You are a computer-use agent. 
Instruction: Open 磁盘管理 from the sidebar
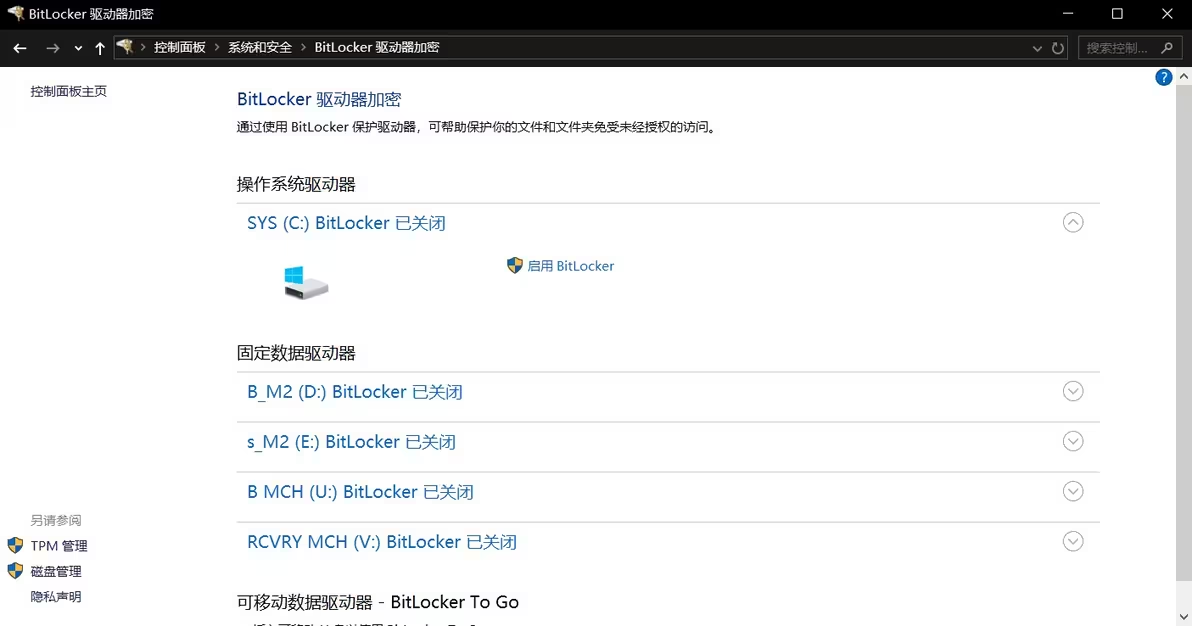tap(58, 570)
